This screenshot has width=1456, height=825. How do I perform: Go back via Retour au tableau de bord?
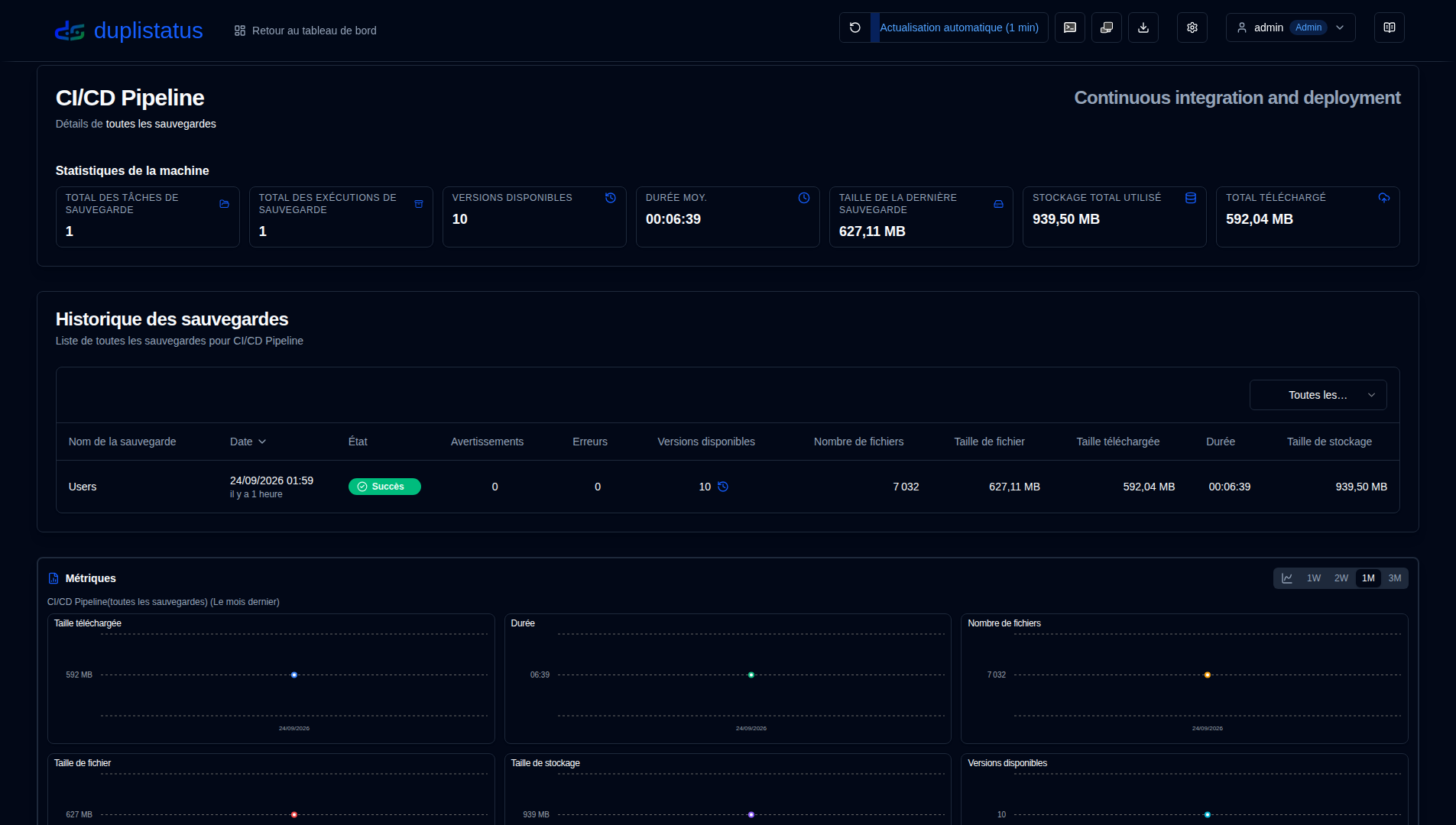click(x=306, y=31)
